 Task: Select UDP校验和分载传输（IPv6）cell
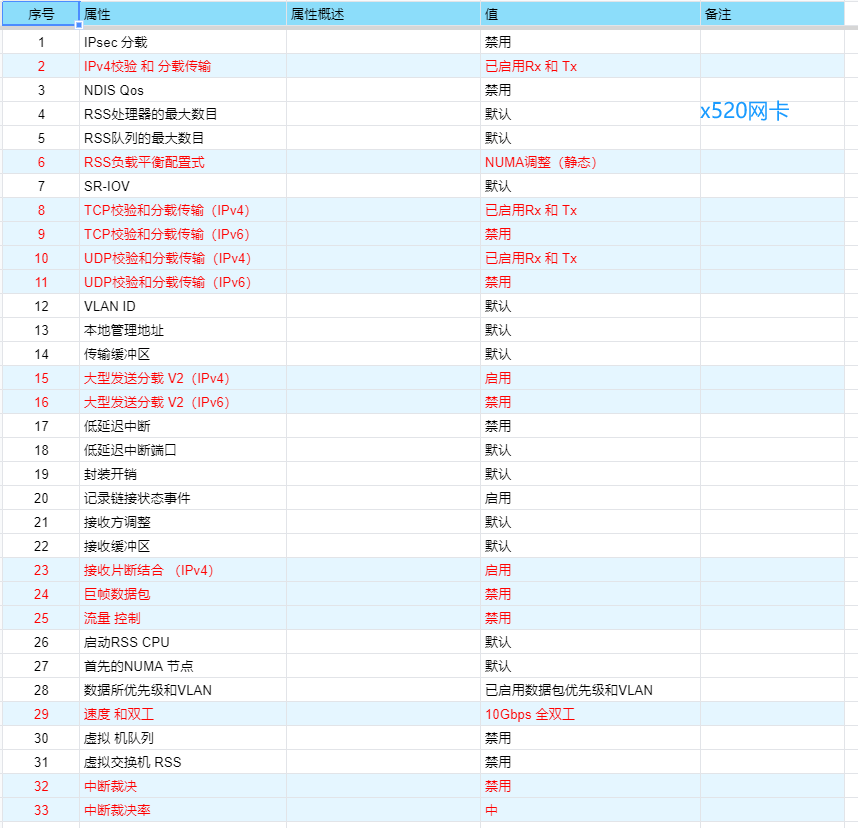[x=183, y=282]
